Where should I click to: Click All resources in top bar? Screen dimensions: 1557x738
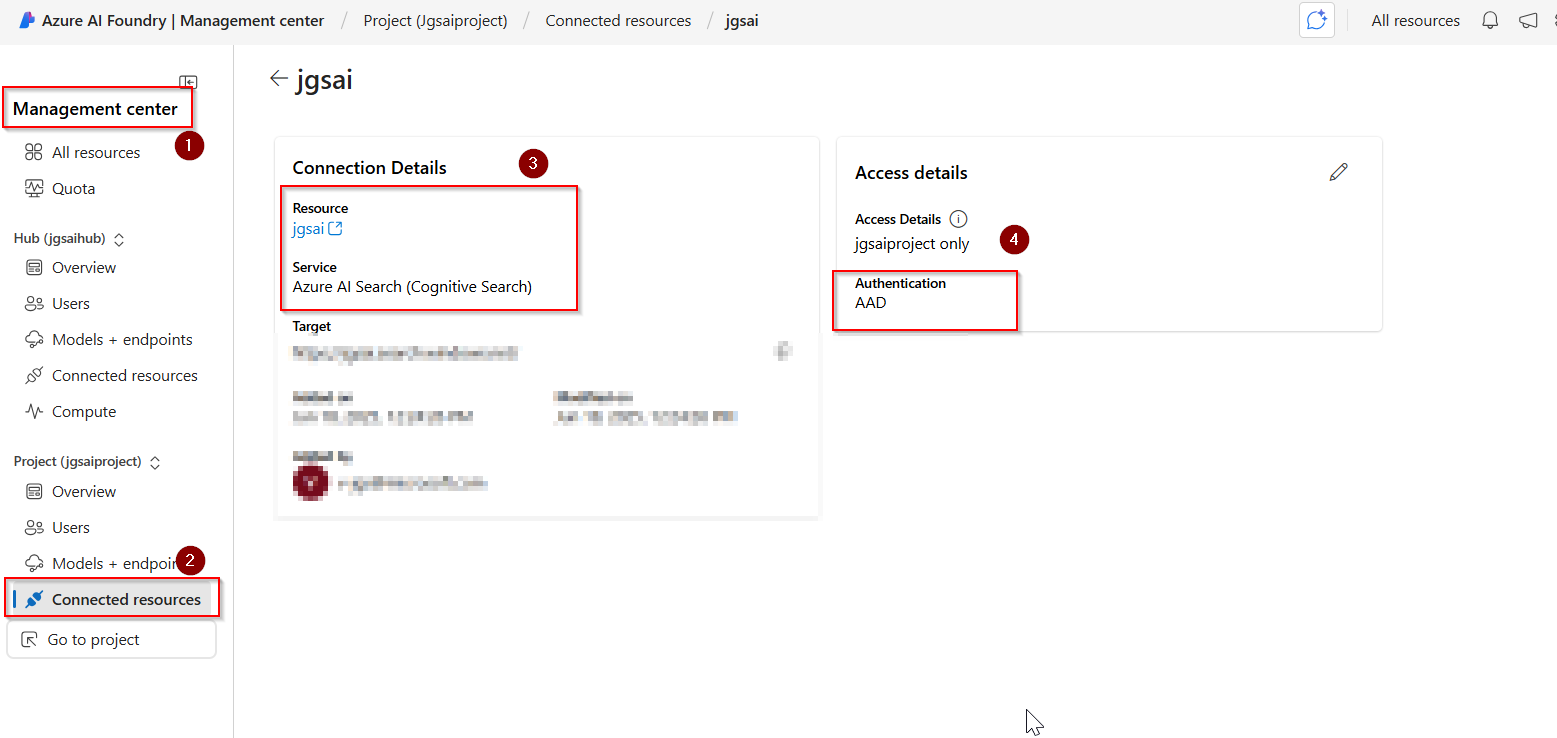(1415, 20)
